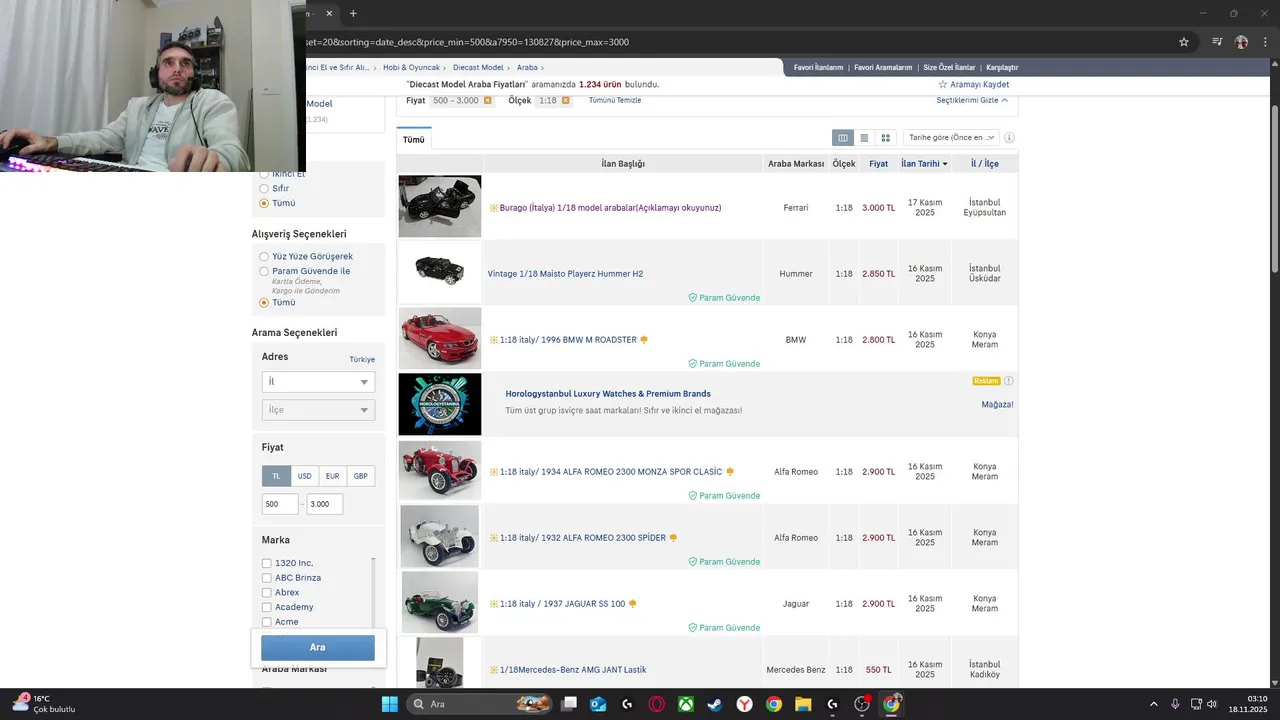Open the green Jaguar SS 100 thumbnail
Screen dimensions: 1280x720
click(440, 602)
